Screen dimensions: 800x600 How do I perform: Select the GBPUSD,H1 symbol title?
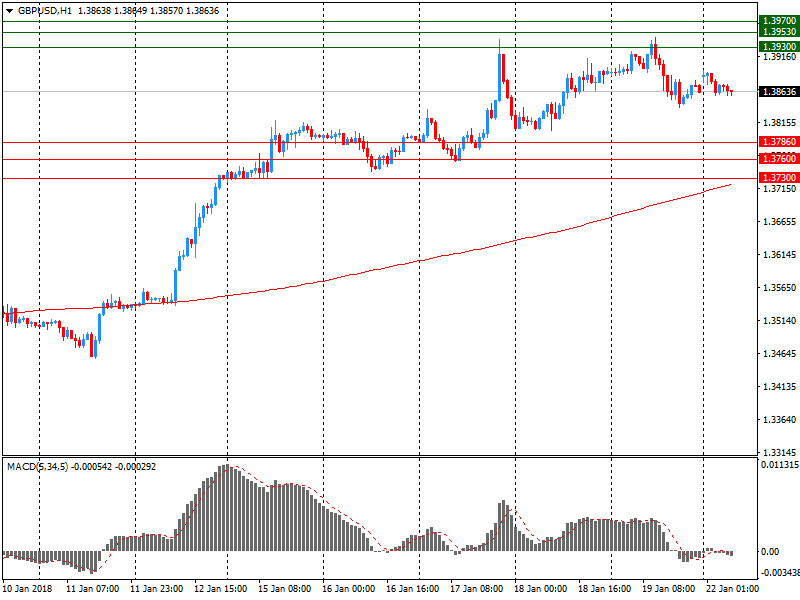pos(45,11)
